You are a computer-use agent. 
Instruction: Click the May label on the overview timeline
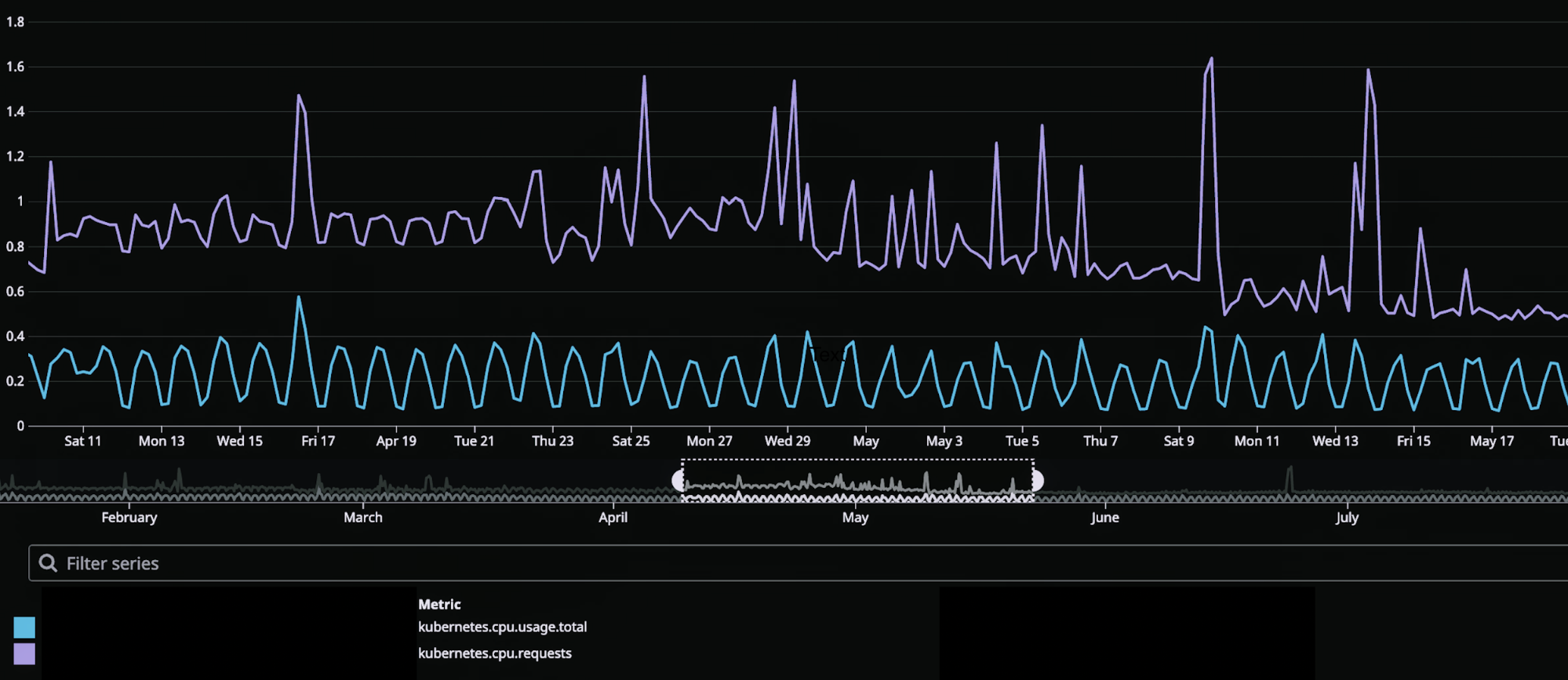point(855,518)
